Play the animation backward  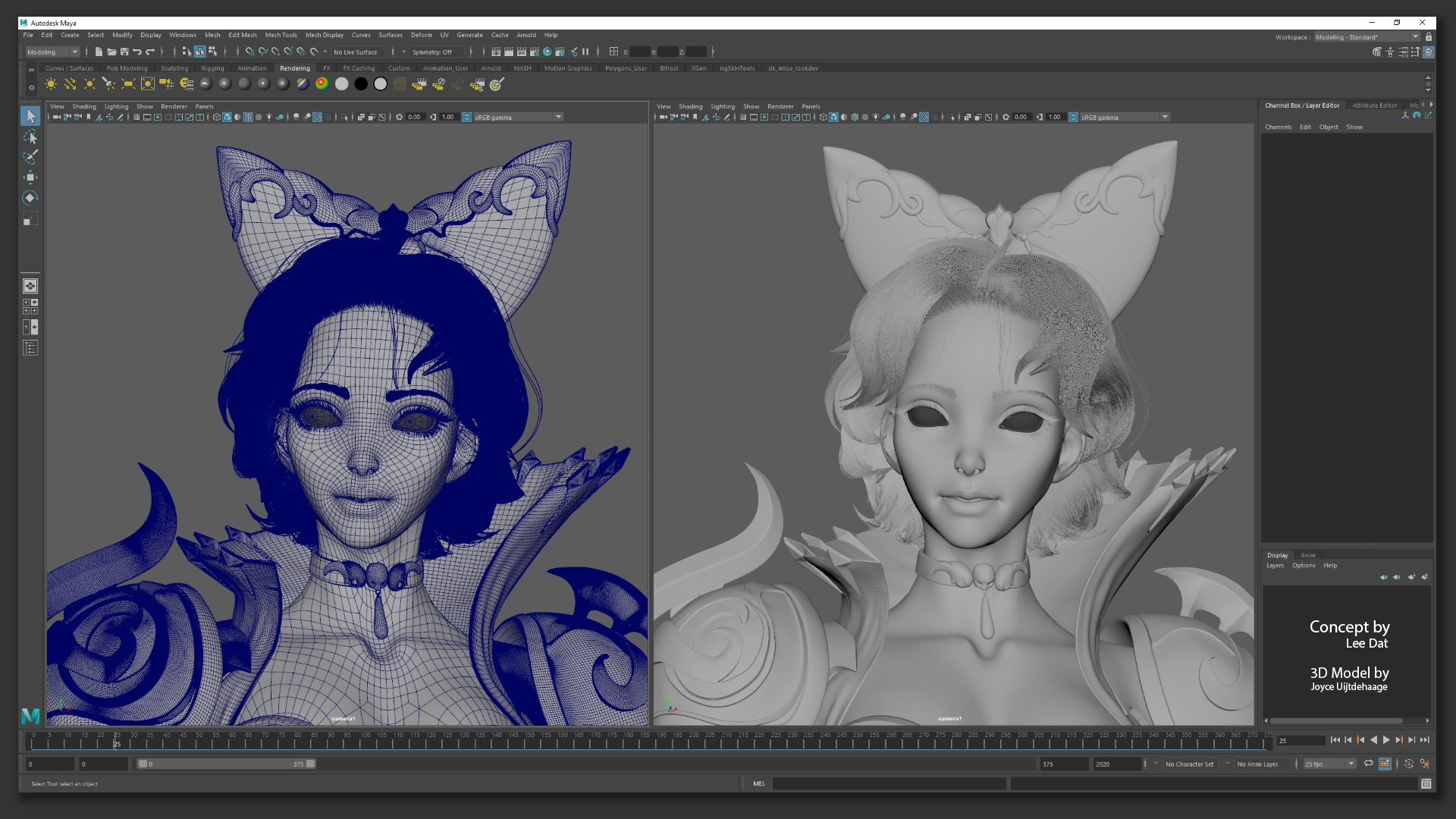click(x=1373, y=740)
